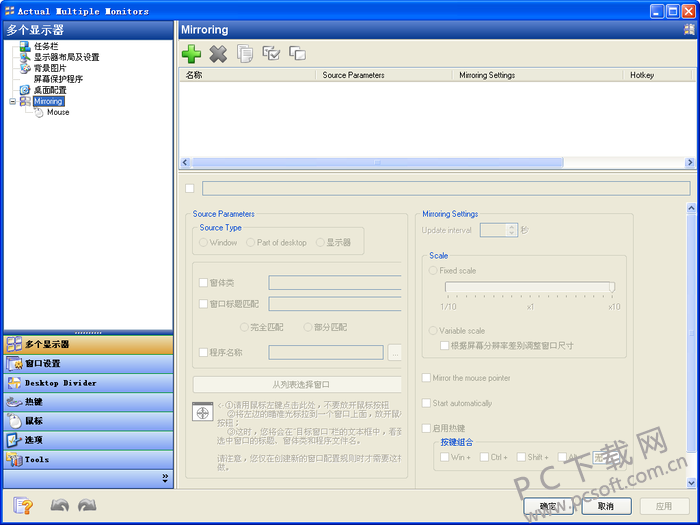This screenshot has width=700, height=525.
Task: Enable the 启用热键 checkbox
Action: [x=426, y=429]
